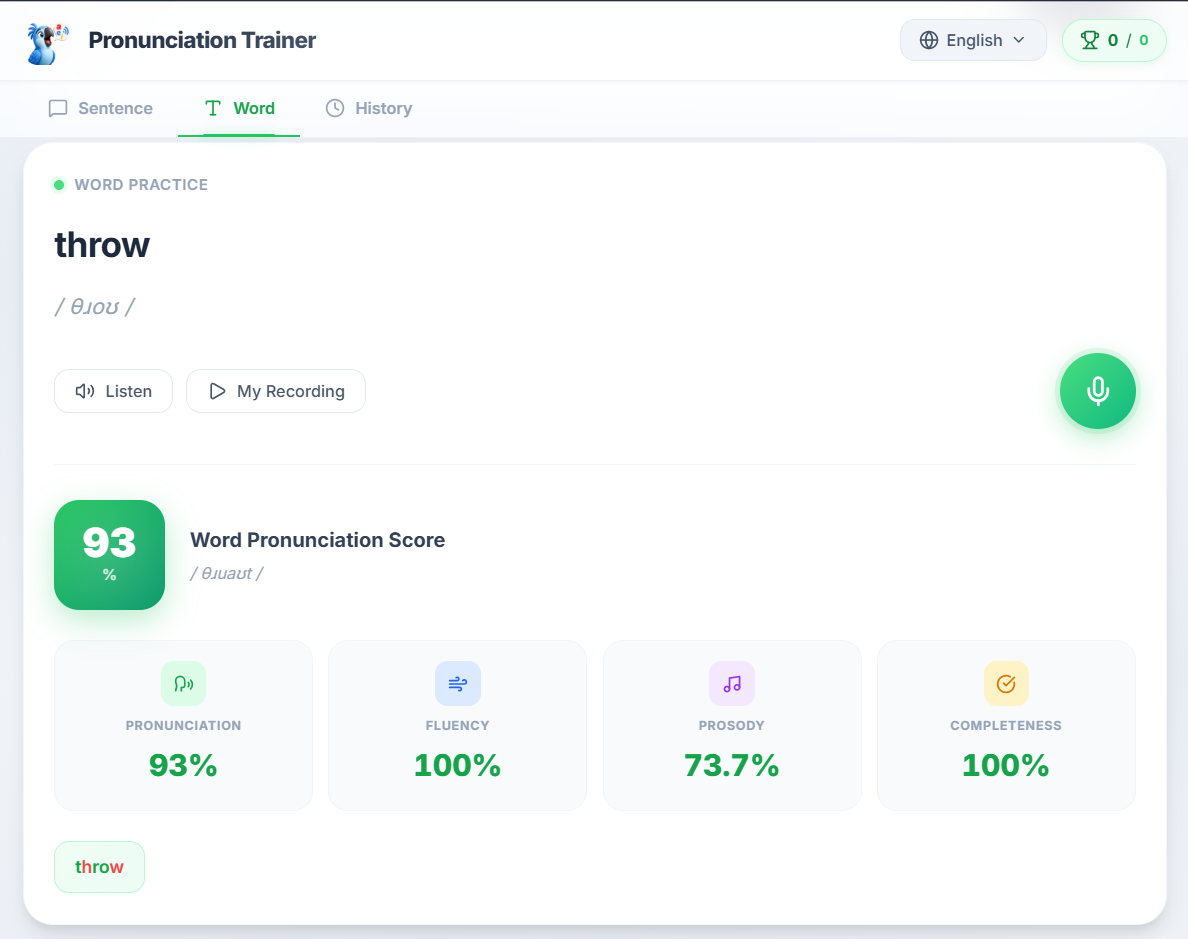Click the colored 'throw' word chip

pyautogui.click(x=99, y=867)
